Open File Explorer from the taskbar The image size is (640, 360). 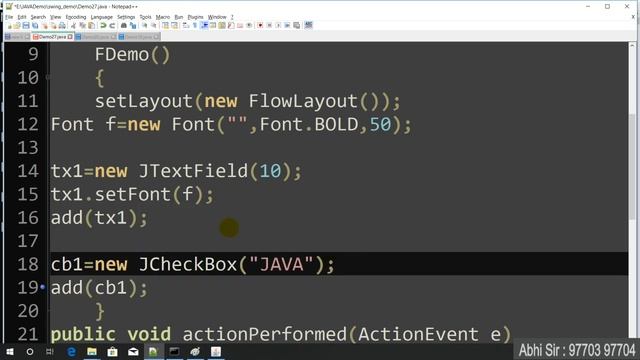(x=92, y=351)
